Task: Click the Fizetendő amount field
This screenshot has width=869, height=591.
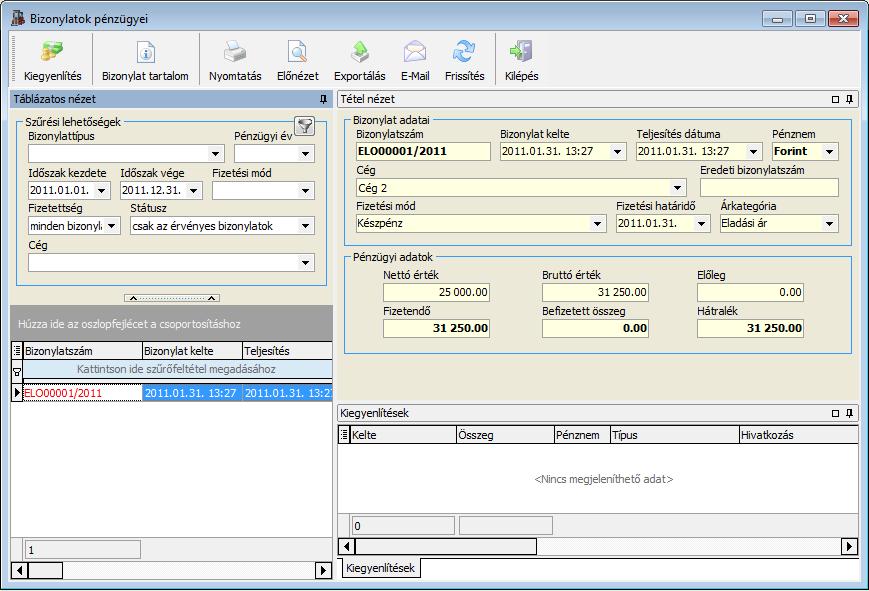Action: pyautogui.click(x=436, y=328)
